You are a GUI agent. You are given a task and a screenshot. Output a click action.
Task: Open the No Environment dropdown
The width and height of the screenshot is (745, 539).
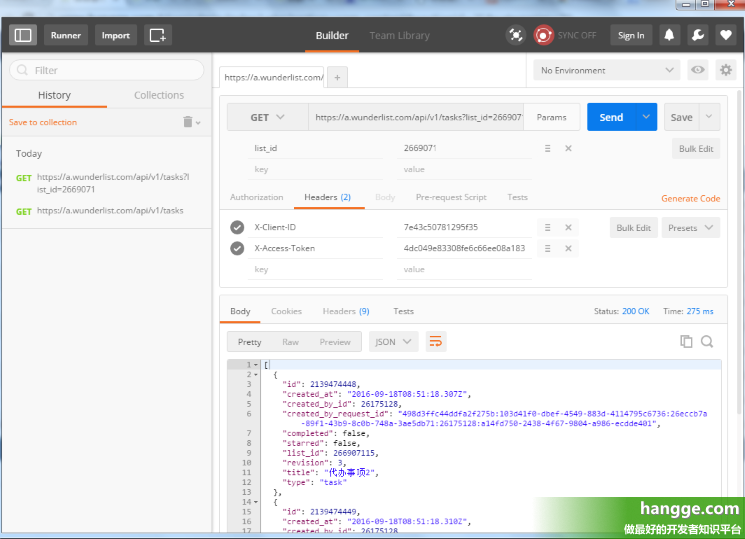click(x=607, y=70)
